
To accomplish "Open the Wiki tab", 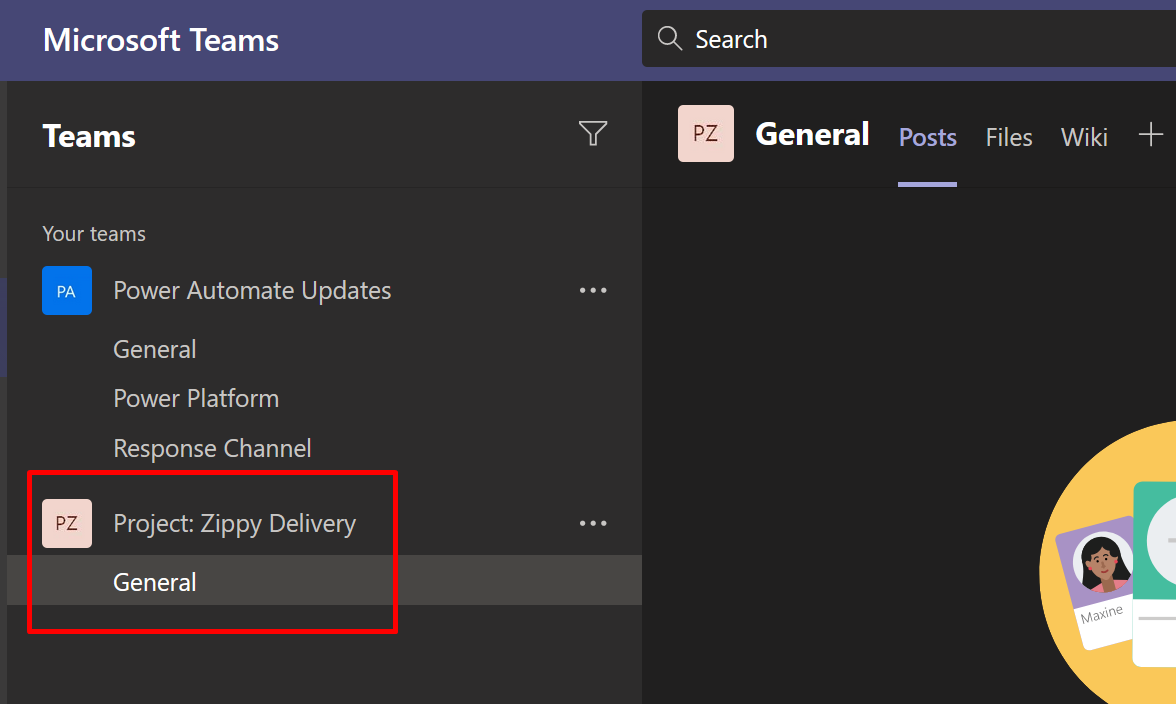I will (1084, 137).
